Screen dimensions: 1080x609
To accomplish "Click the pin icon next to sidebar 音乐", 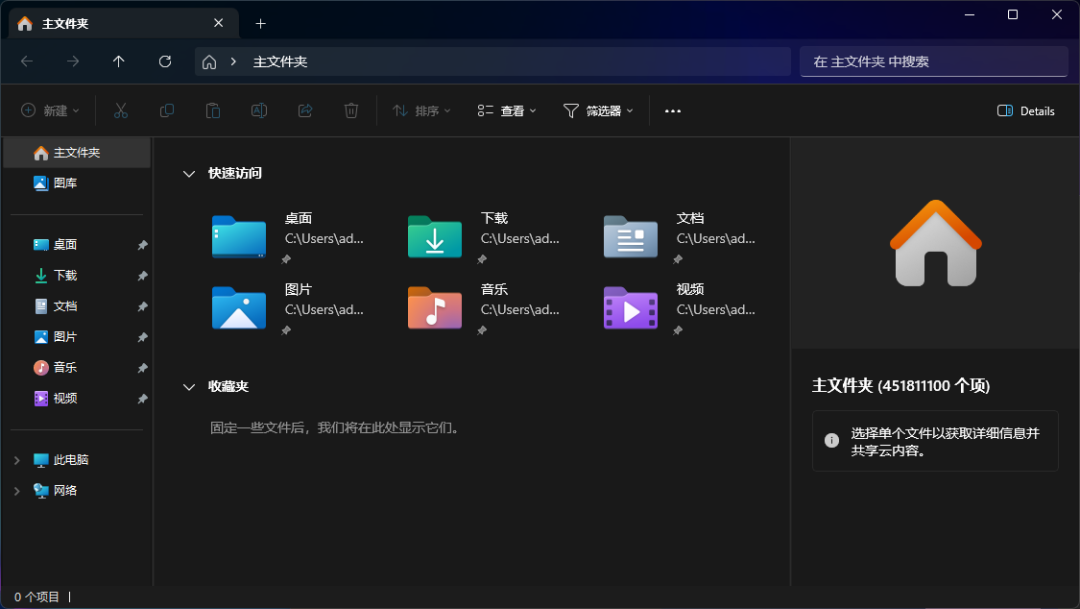I will click(142, 368).
